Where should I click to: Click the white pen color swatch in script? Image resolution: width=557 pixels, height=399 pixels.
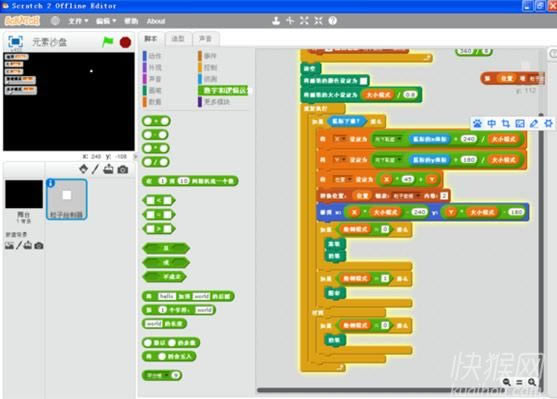pyautogui.click(x=363, y=81)
